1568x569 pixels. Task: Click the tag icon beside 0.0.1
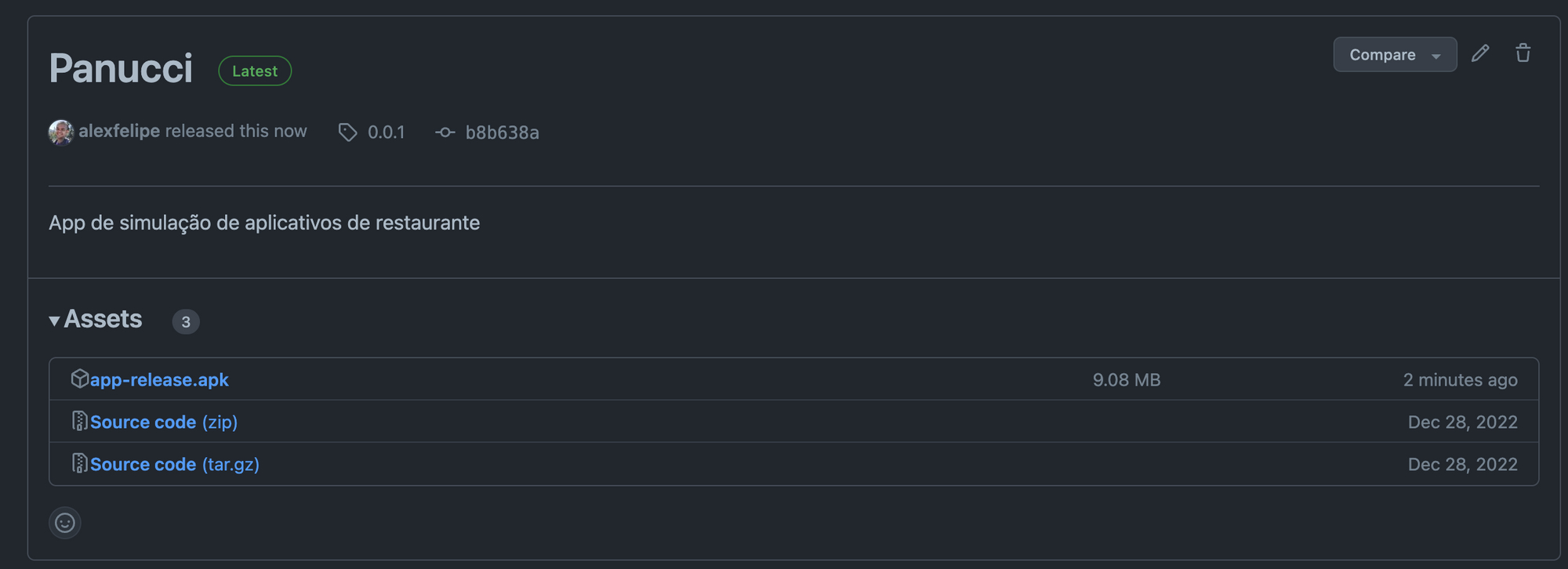(347, 132)
